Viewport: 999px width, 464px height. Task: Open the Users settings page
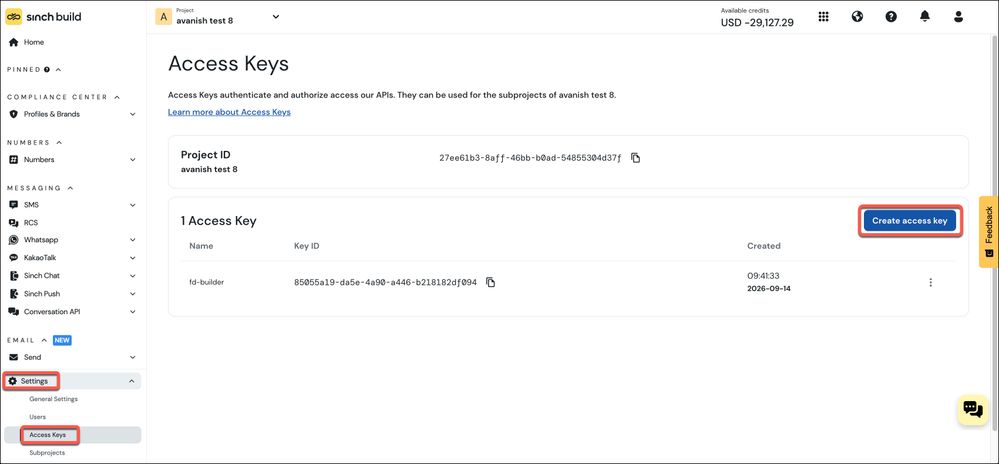coord(38,417)
